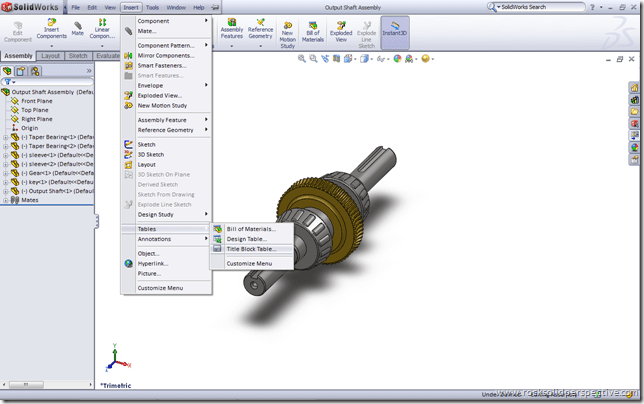The height and width of the screenshot is (404, 644).
Task: Click Zoom to Fit view icon
Action: (301, 59)
